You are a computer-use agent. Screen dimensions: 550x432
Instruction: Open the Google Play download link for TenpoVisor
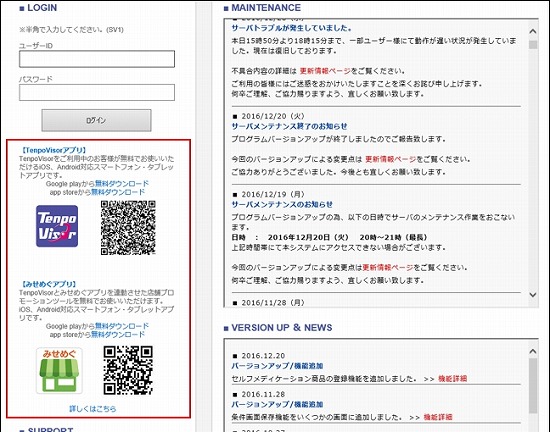122,184
